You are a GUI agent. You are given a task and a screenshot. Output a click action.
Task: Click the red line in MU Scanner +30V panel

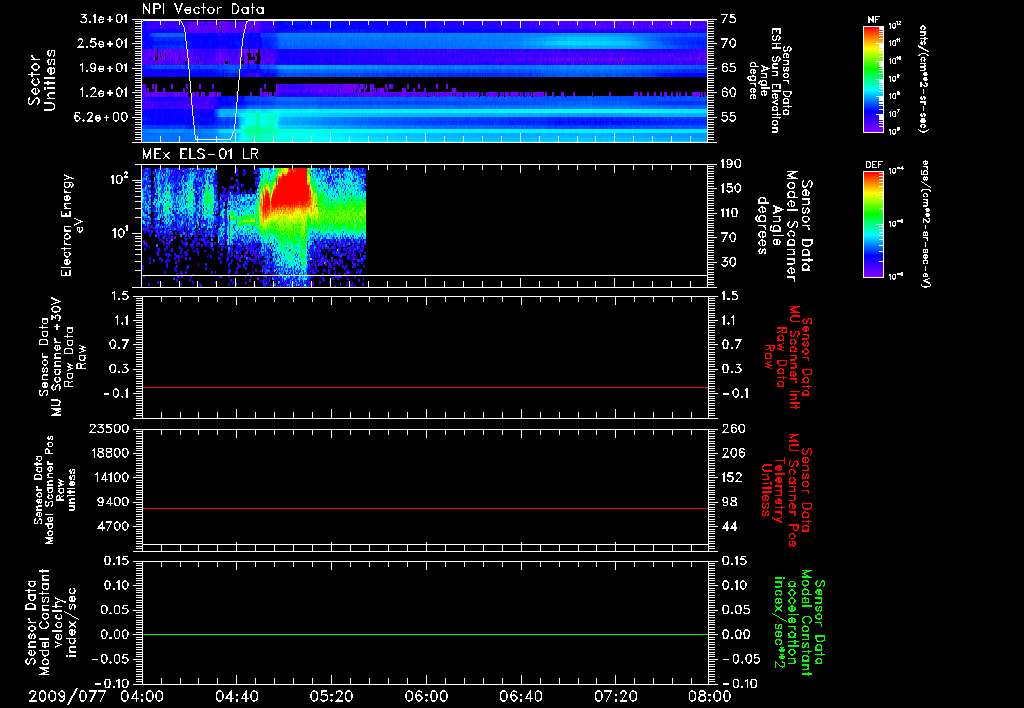coord(425,388)
